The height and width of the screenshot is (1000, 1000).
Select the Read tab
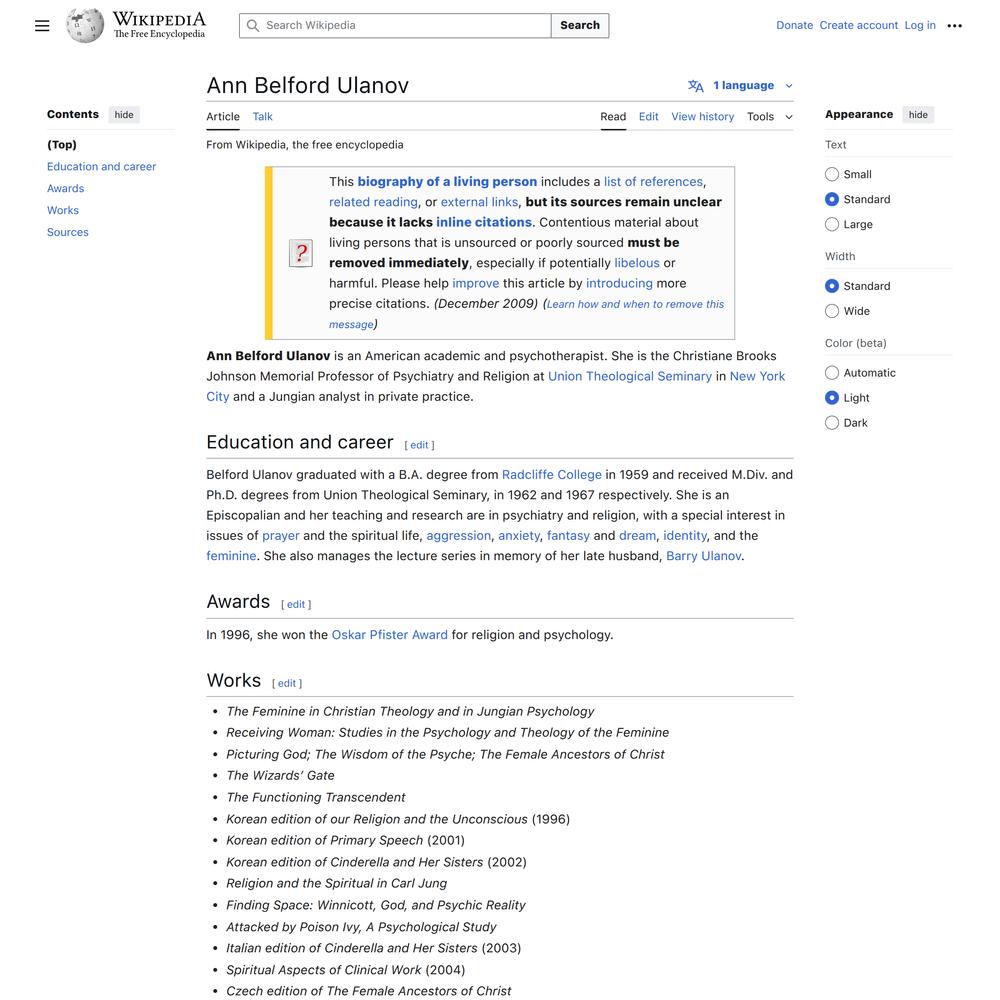tap(613, 117)
